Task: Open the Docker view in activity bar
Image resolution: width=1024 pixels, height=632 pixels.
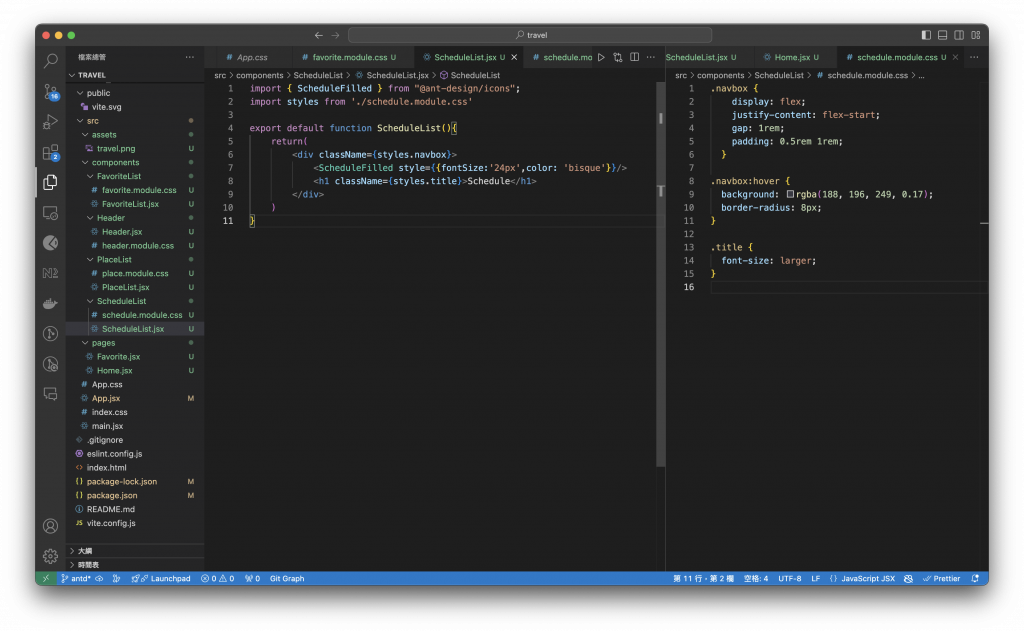Action: (x=50, y=303)
